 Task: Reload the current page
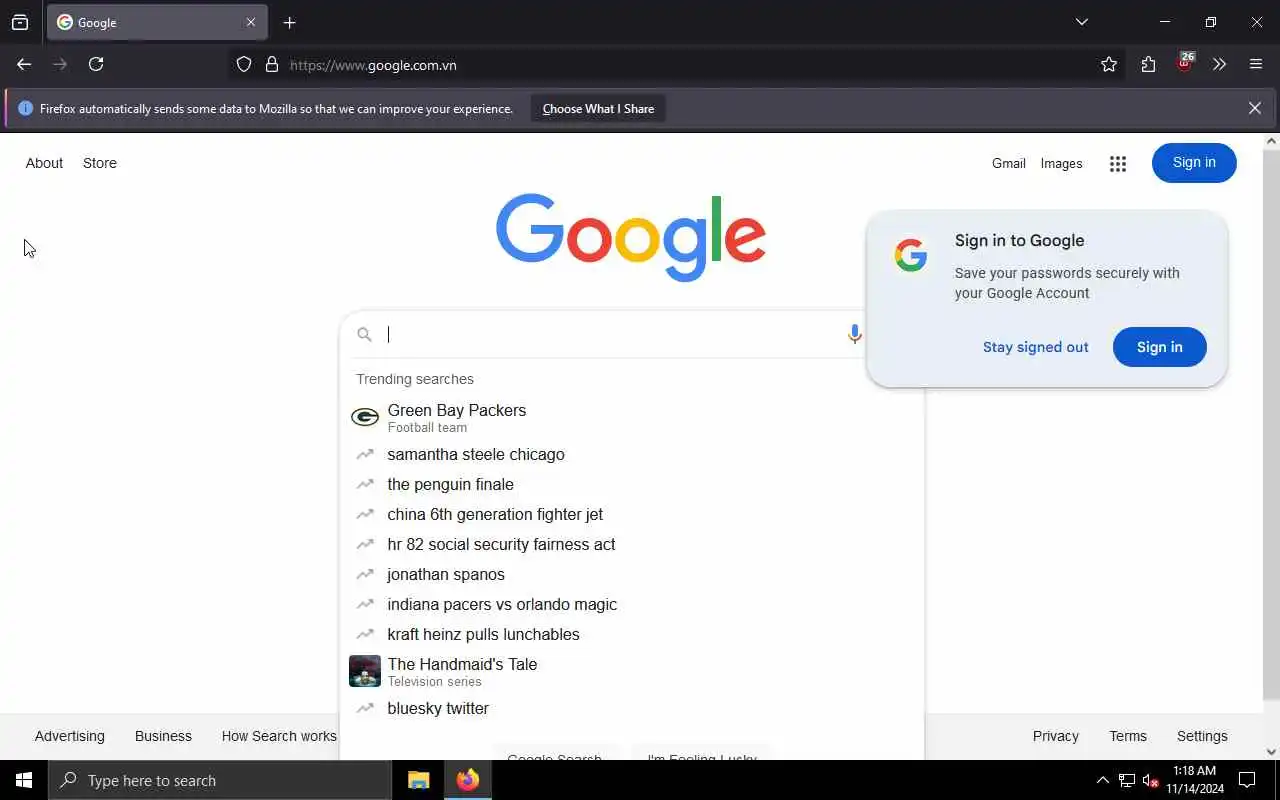(96, 64)
